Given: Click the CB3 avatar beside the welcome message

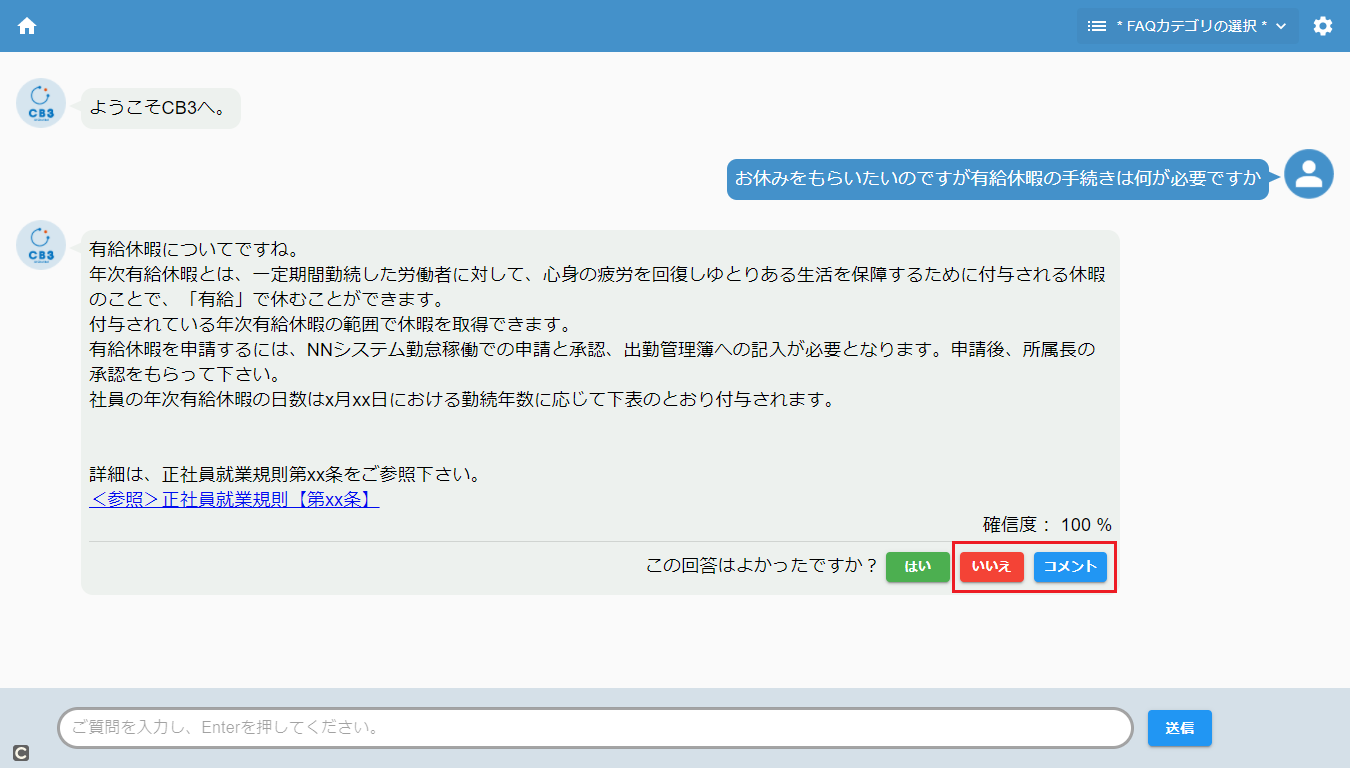Looking at the screenshot, I should coord(41,103).
